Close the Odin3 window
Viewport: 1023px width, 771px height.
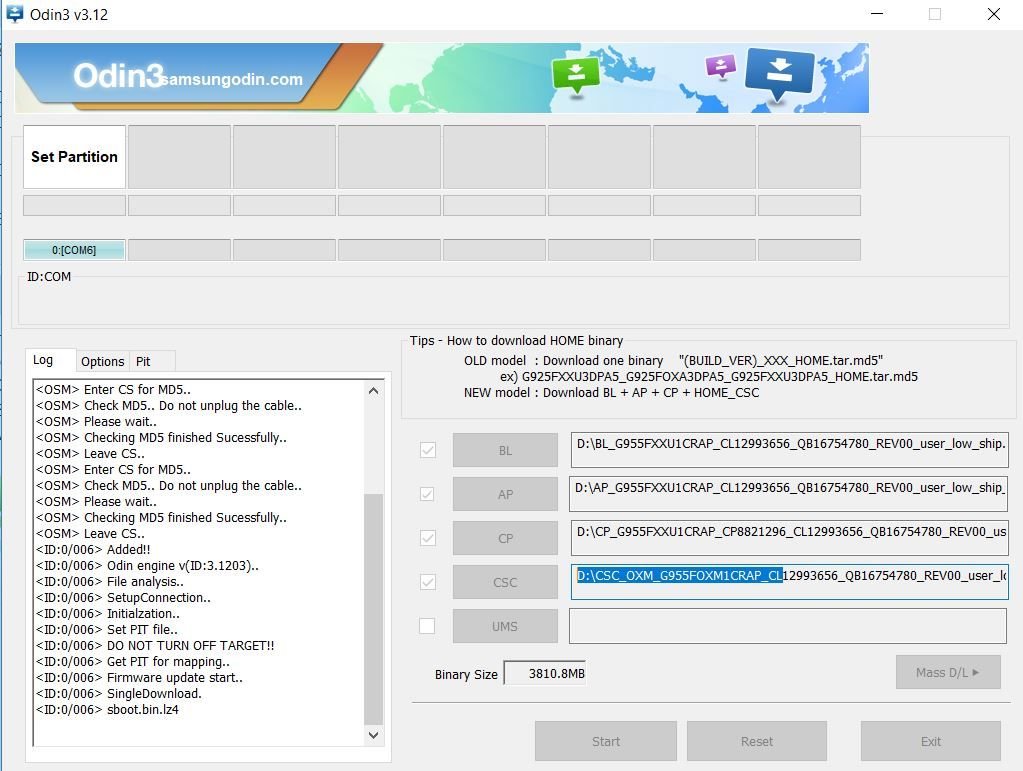click(993, 14)
